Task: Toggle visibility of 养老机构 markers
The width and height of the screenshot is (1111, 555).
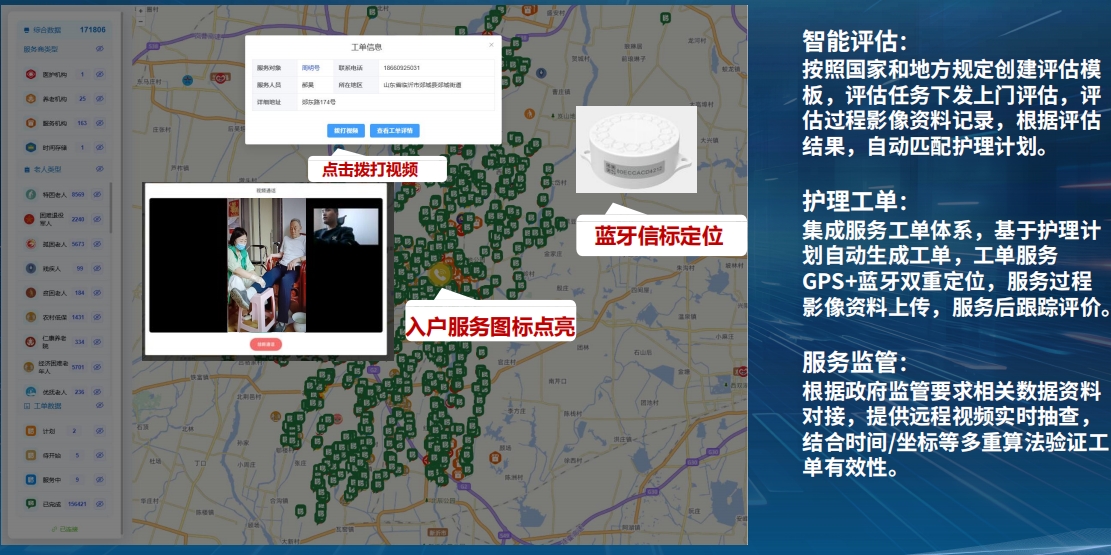Action: coord(99,99)
